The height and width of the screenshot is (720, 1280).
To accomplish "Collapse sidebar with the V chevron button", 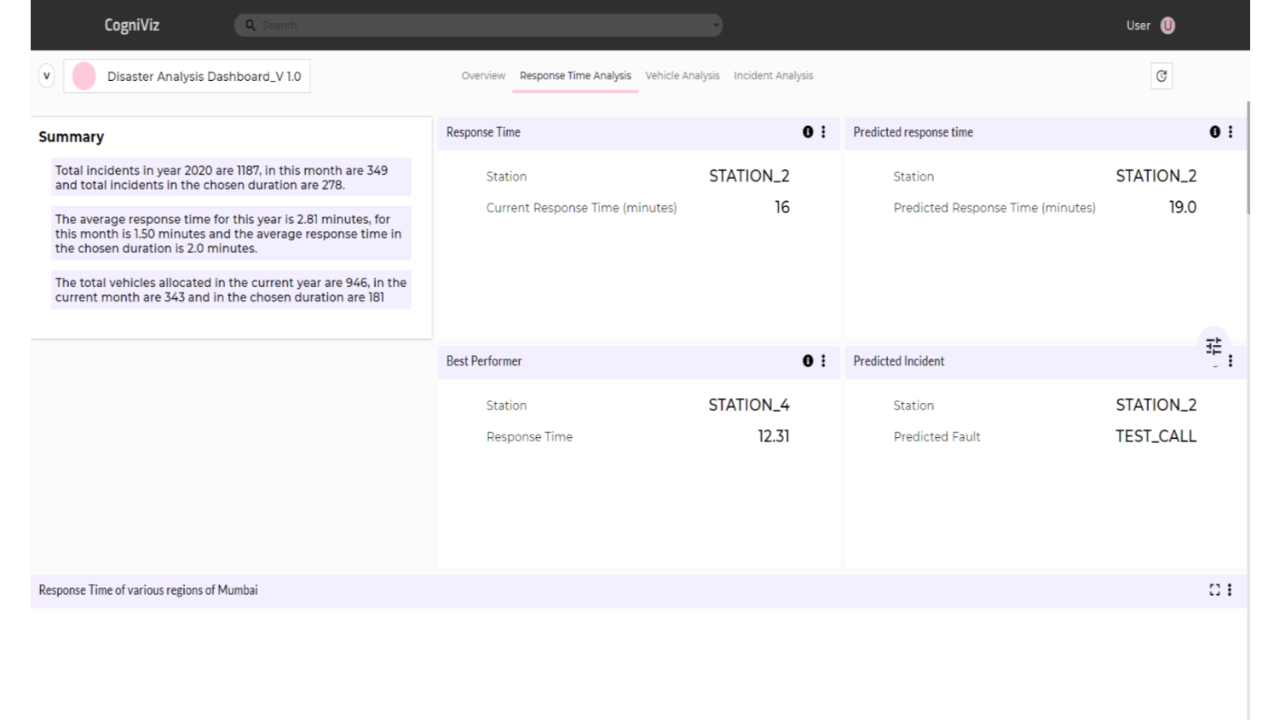I will click(x=46, y=76).
